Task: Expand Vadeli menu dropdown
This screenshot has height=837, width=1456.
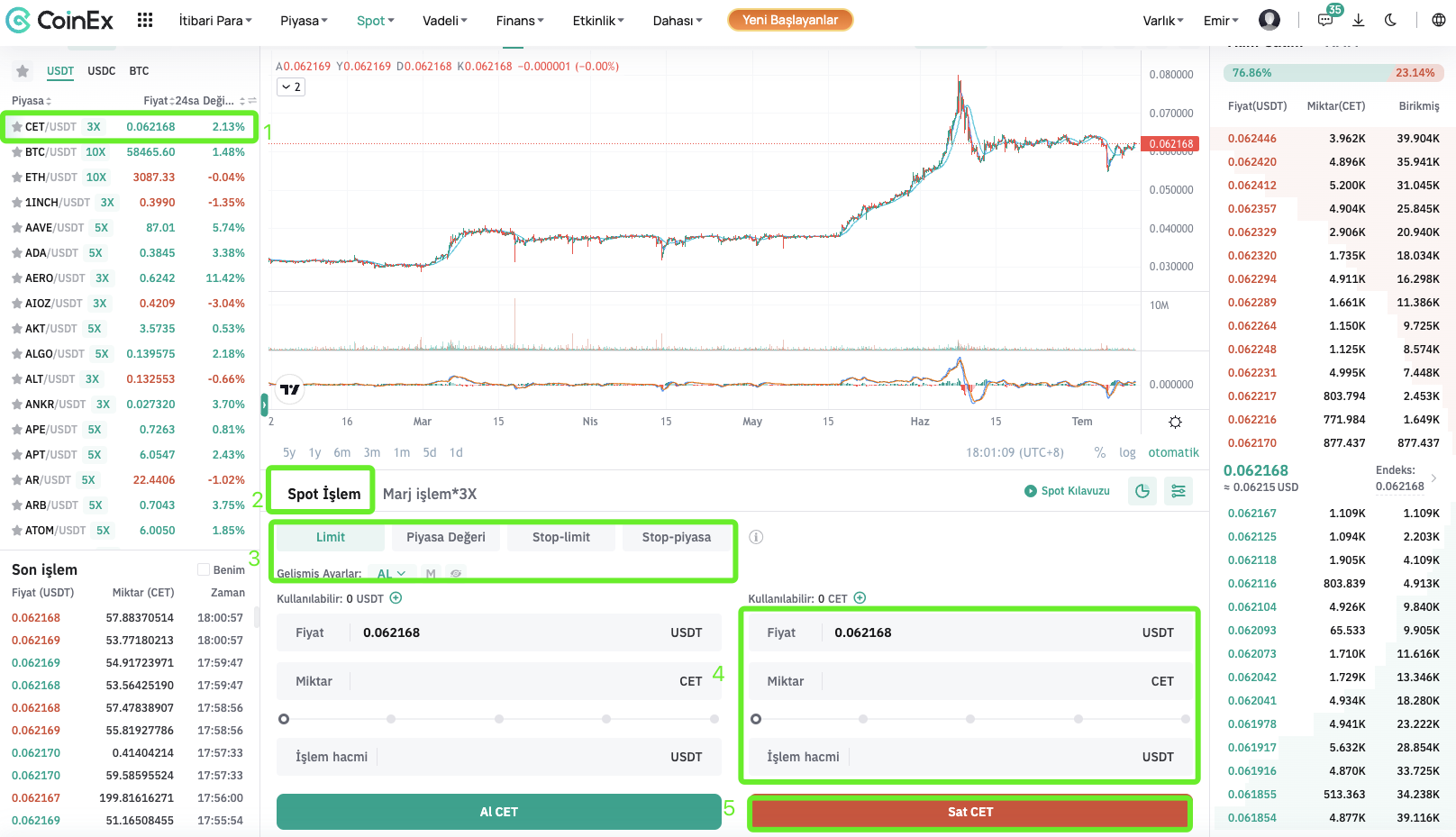Action: tap(445, 21)
